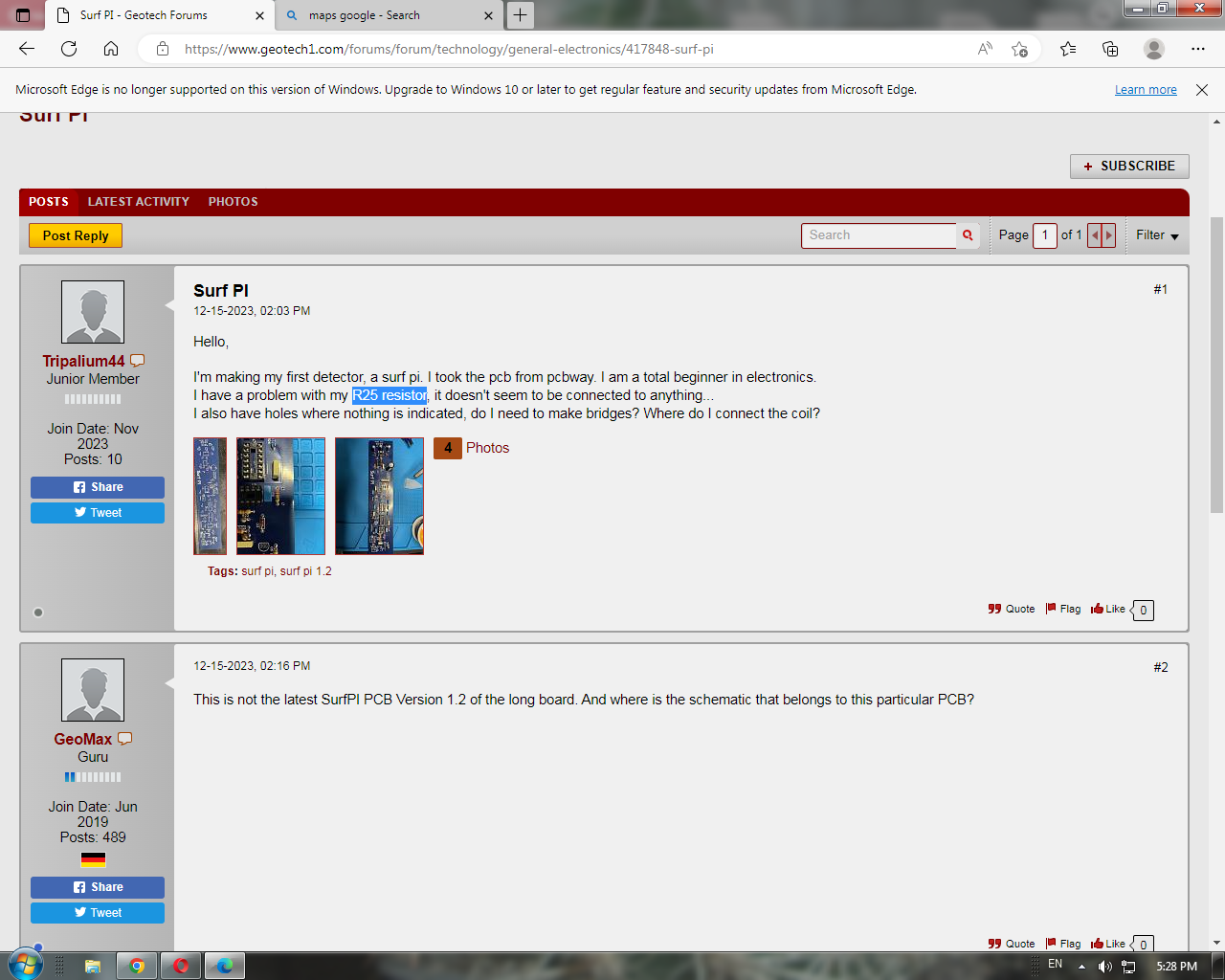Open Tripalium44's avatar
The width and height of the screenshot is (1225, 980).
[93, 312]
